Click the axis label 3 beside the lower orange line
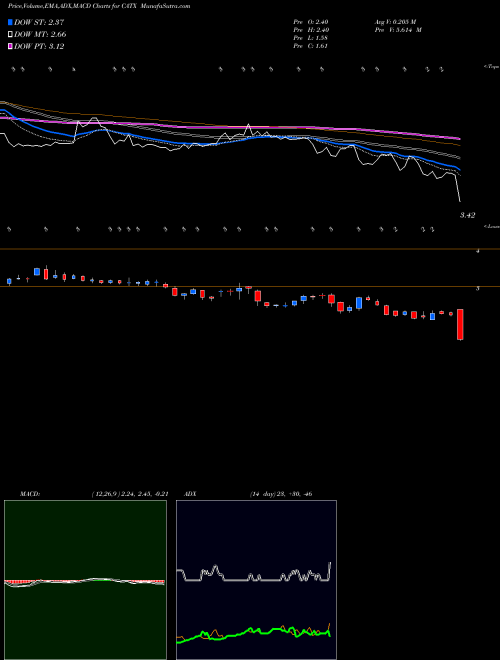Image resolution: width=500 pixels, height=660 pixels. click(x=477, y=289)
